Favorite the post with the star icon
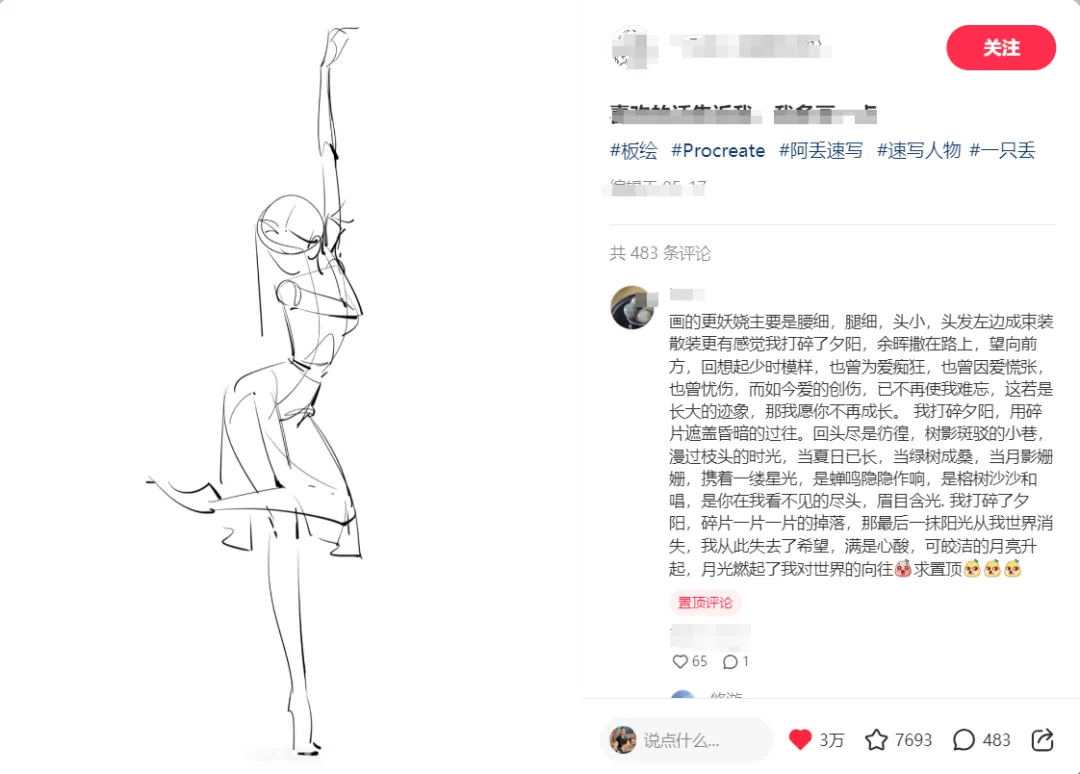The height and width of the screenshot is (774, 1080). coord(876,740)
